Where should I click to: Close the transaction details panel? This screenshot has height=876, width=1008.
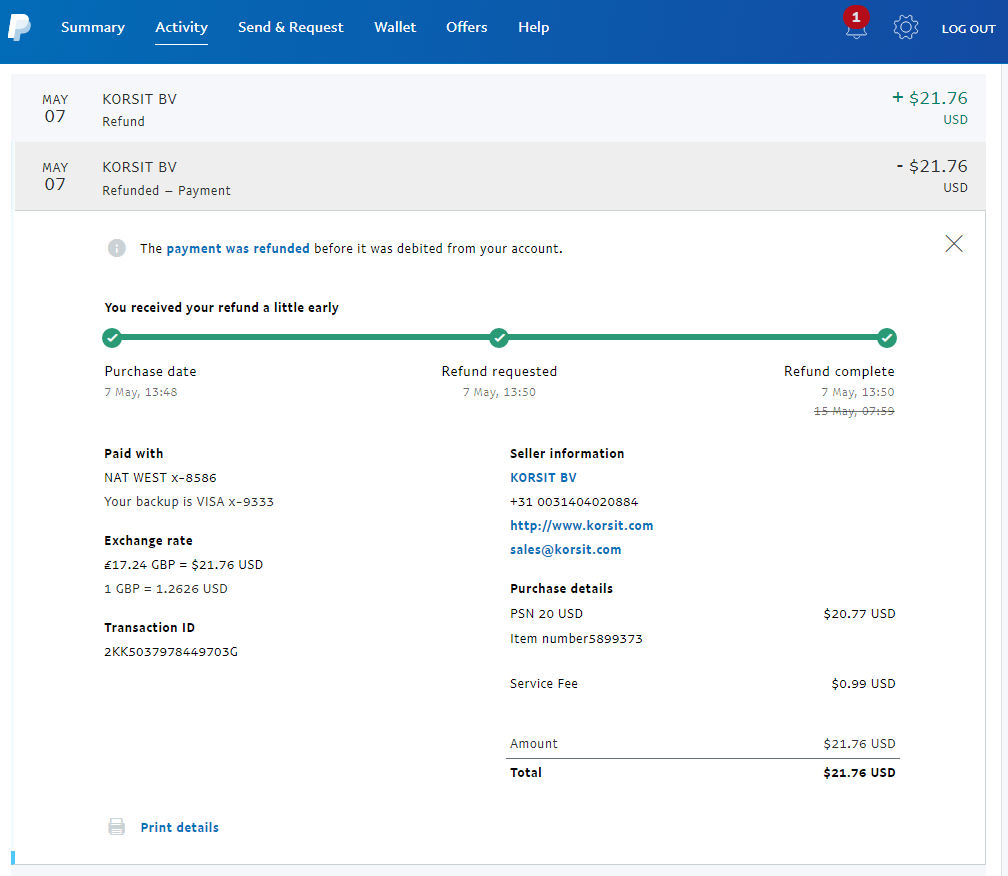953,244
